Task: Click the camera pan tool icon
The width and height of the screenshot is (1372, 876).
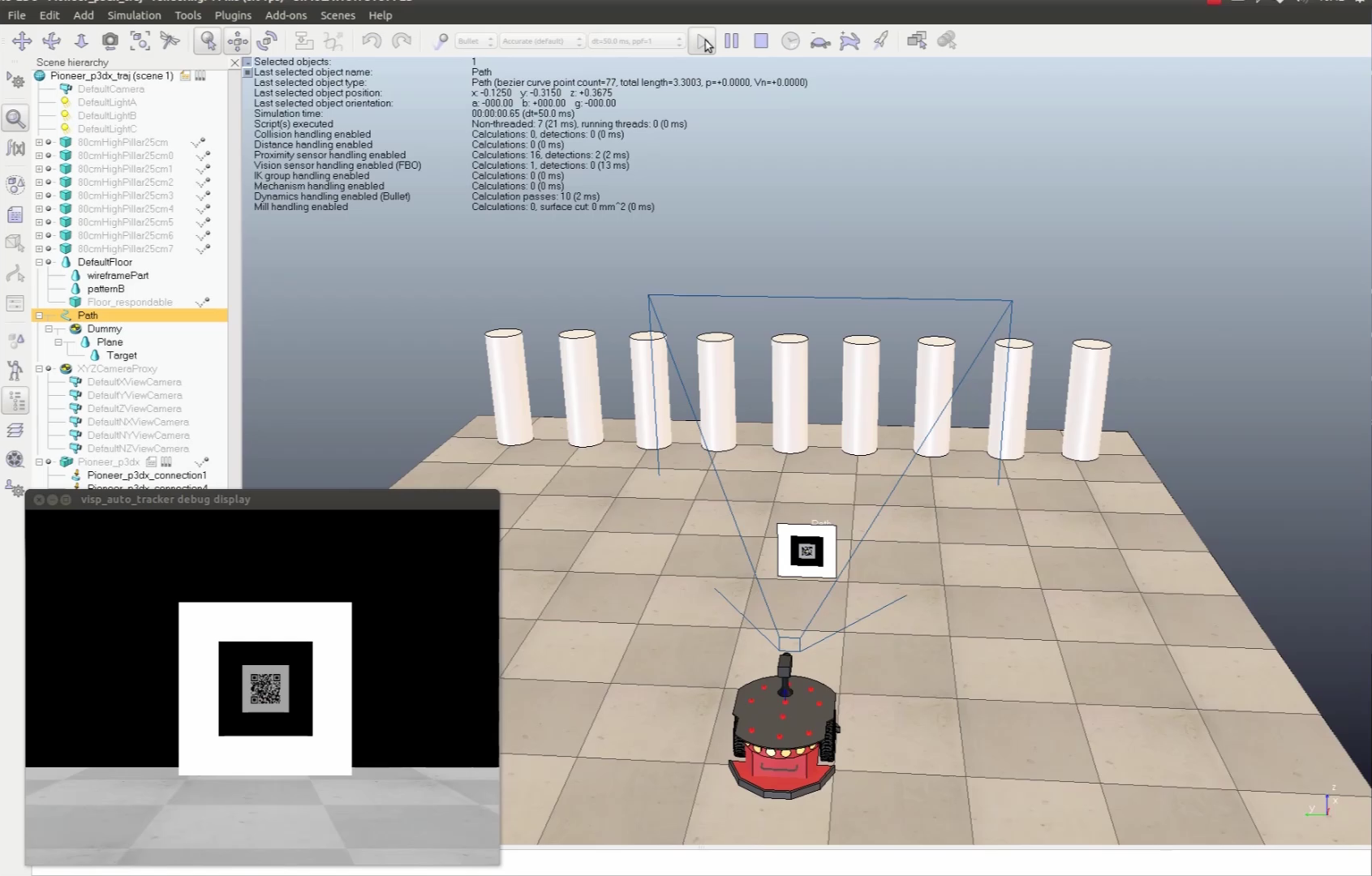Action: tap(22, 41)
